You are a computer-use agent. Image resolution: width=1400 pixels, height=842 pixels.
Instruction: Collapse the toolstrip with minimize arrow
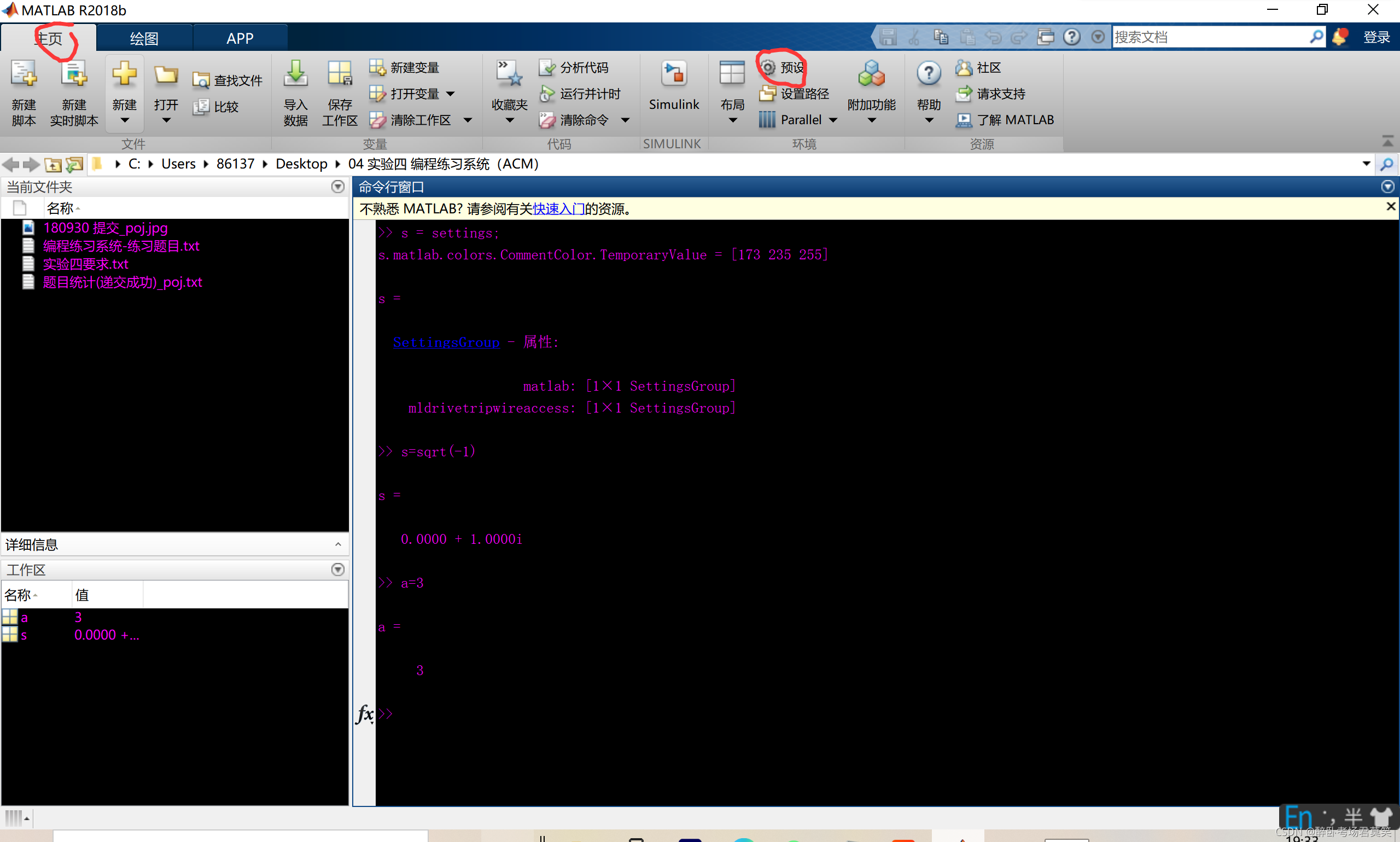click(1388, 141)
